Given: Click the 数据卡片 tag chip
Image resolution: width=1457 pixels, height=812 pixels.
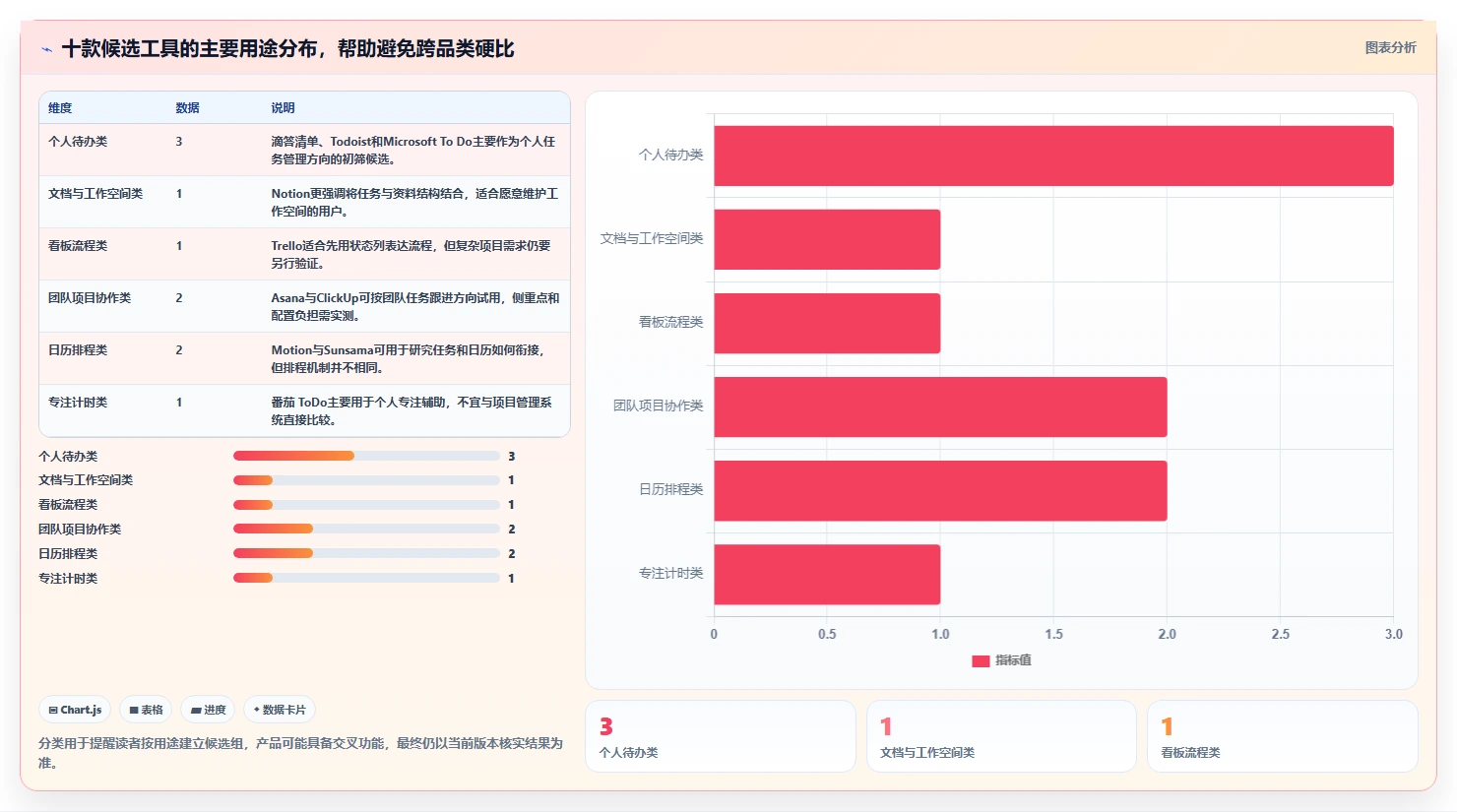Looking at the screenshot, I should [280, 710].
